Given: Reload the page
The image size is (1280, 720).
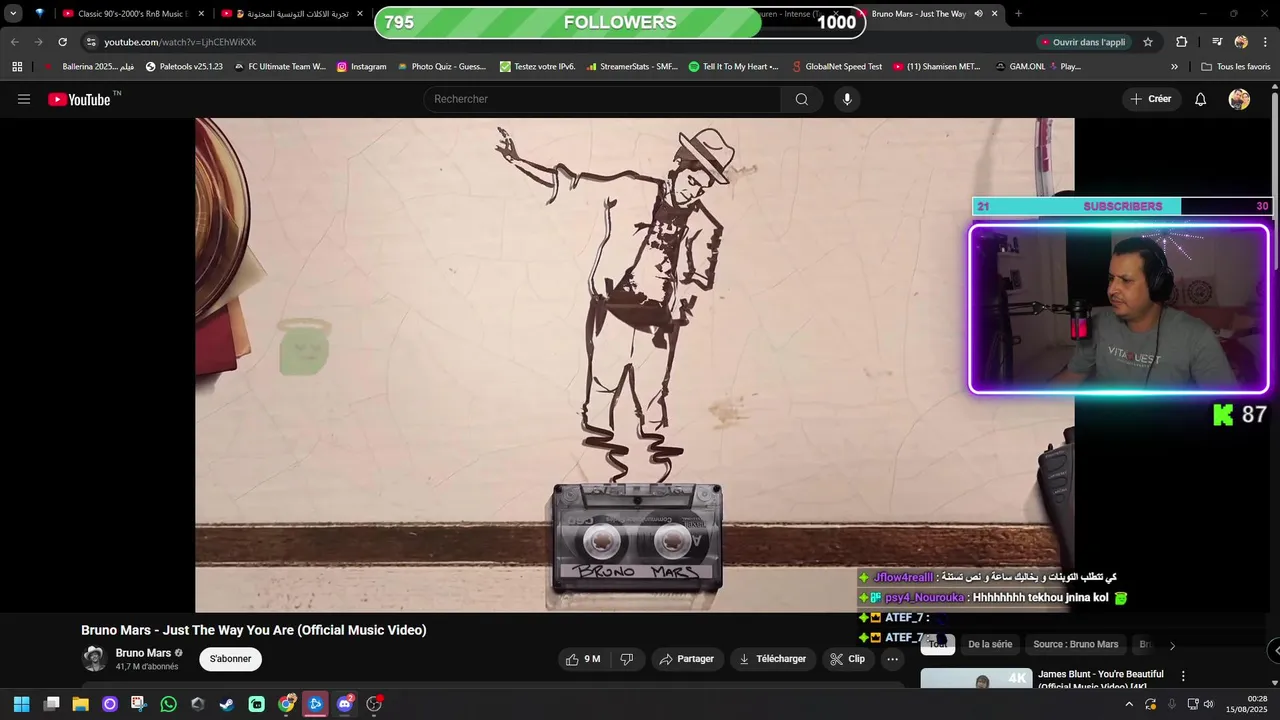Looking at the screenshot, I should click(x=62, y=42).
